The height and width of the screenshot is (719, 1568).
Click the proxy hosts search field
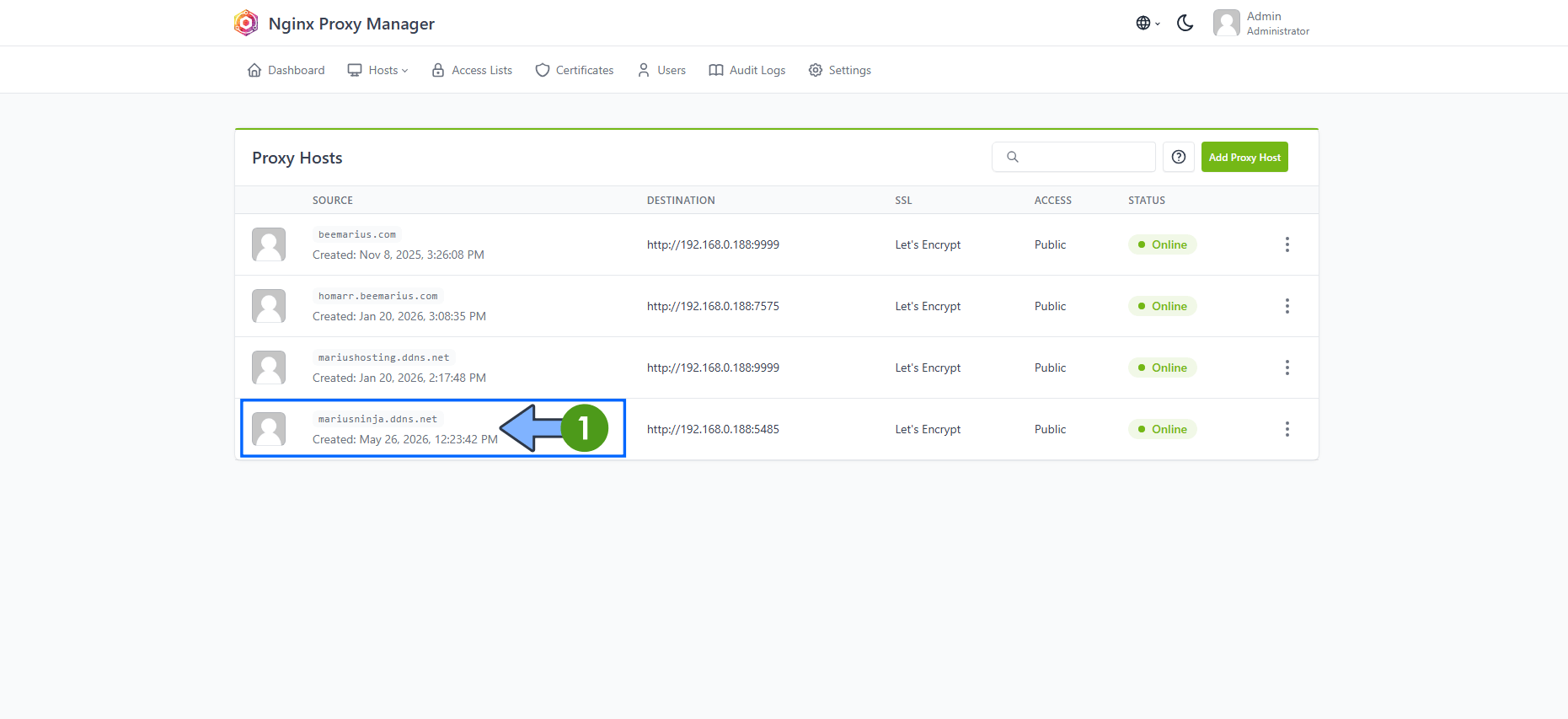(1073, 157)
